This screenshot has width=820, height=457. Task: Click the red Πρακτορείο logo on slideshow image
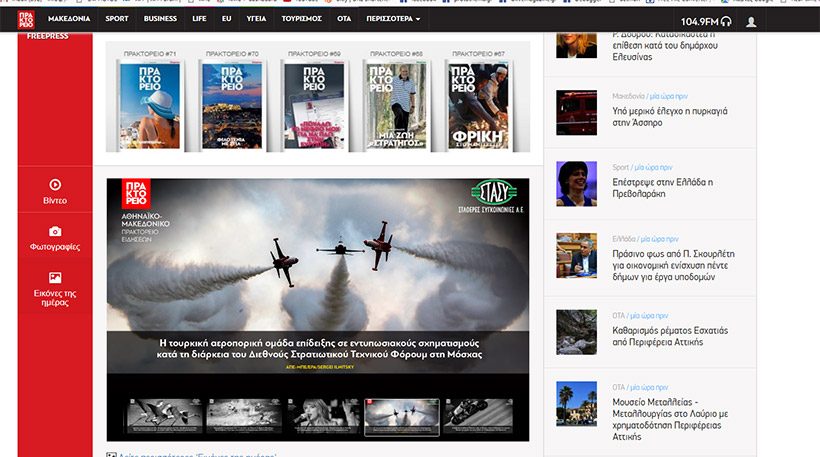[136, 193]
